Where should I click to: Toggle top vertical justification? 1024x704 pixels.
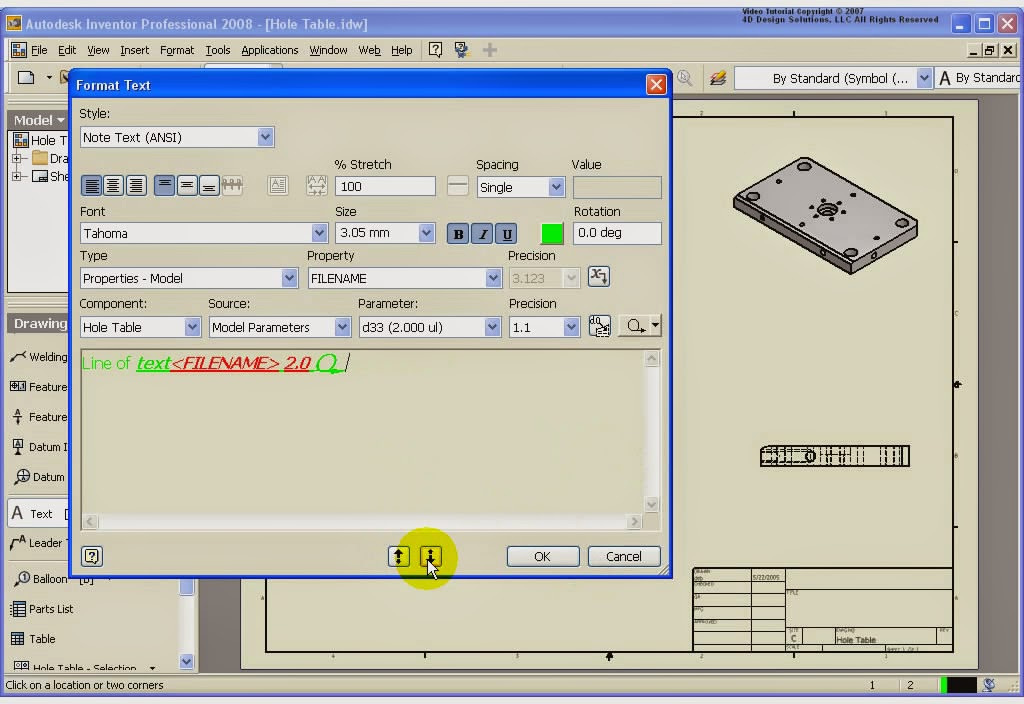click(x=165, y=186)
